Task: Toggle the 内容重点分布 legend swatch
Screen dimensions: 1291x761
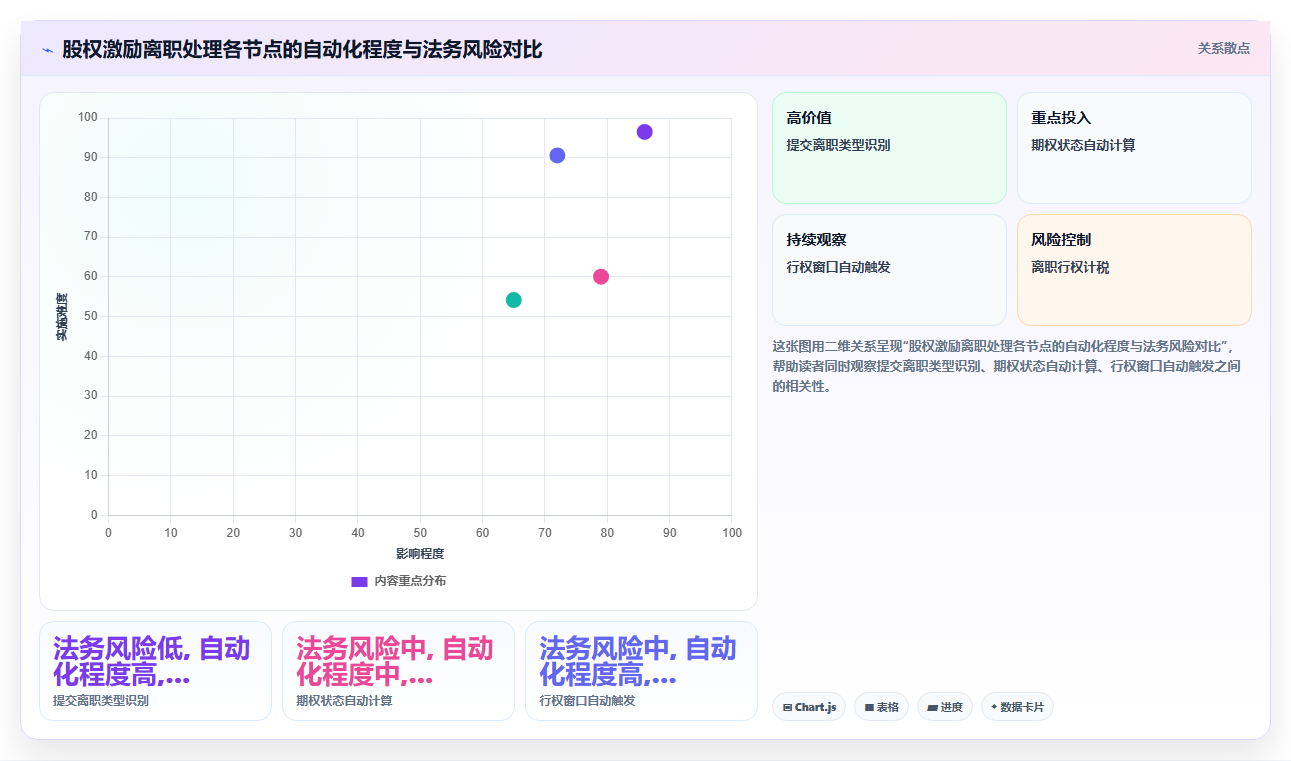Action: [359, 581]
